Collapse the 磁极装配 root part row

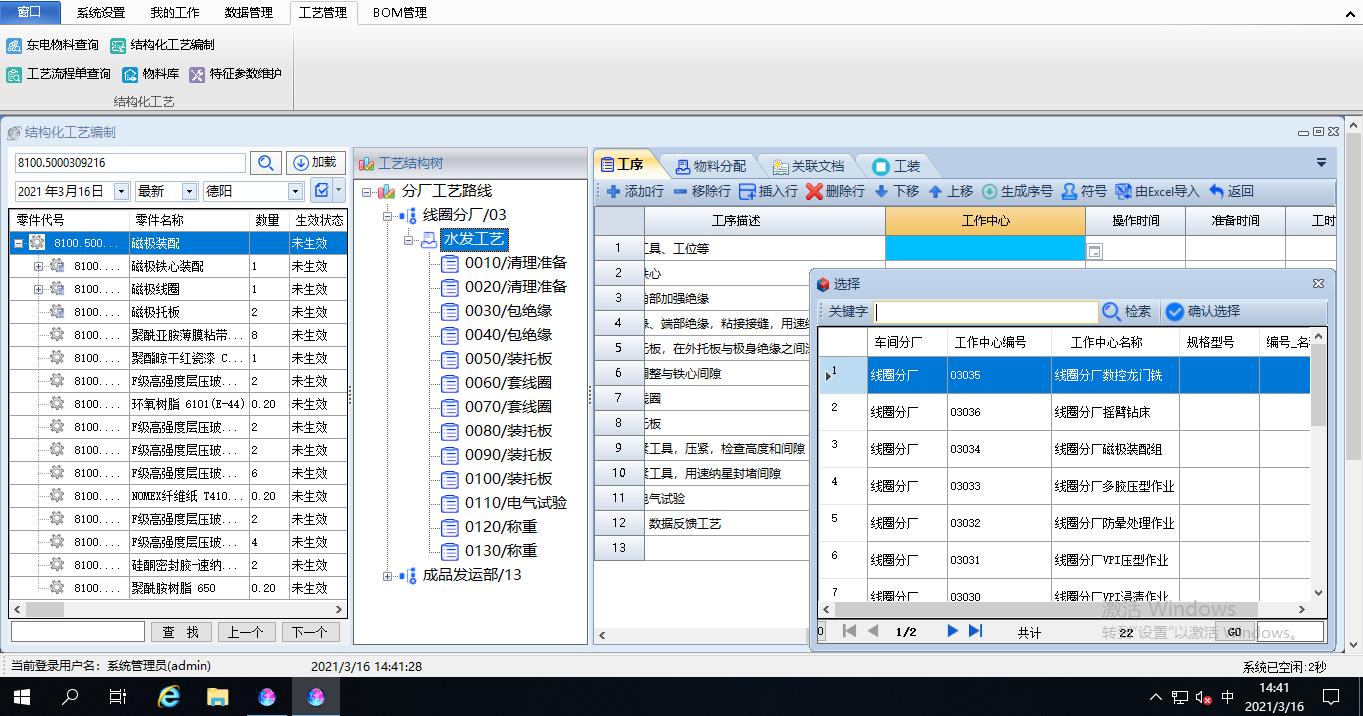pos(18,243)
